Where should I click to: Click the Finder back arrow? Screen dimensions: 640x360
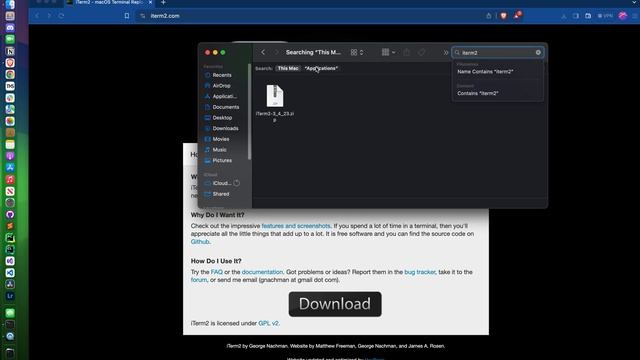(x=263, y=52)
